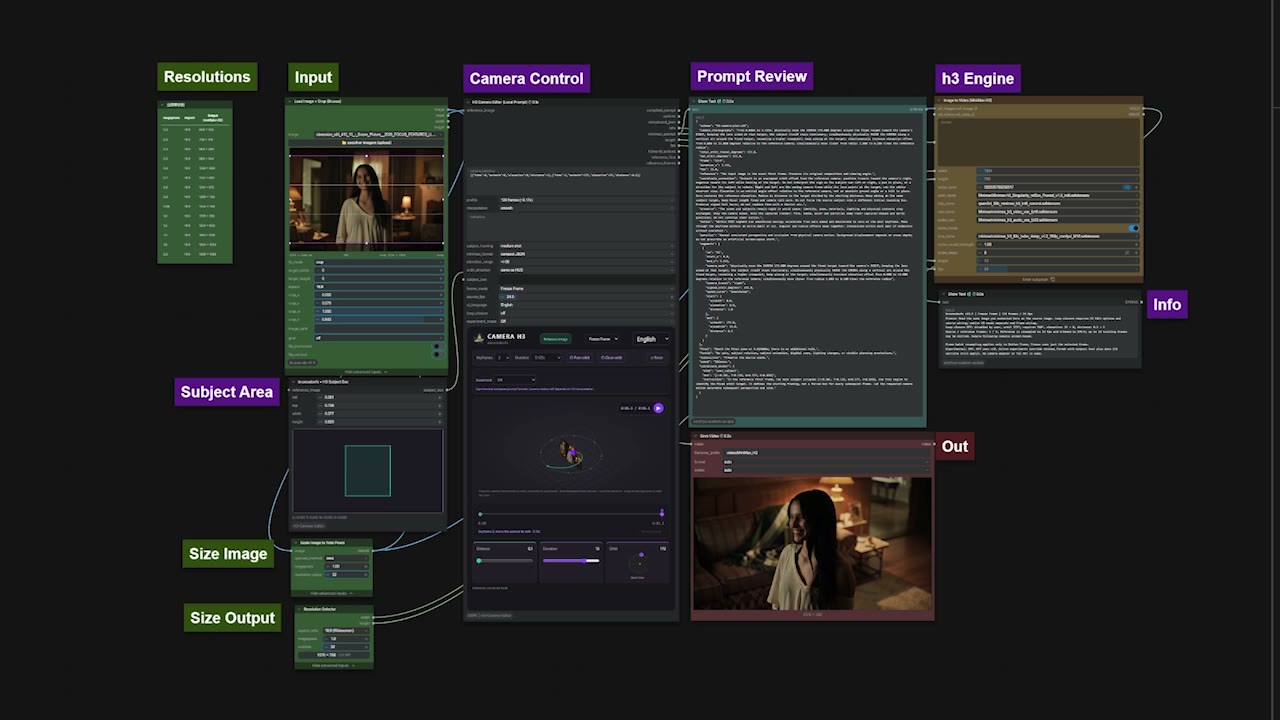
Task: Click the Distance slider in Camera H3
Action: (506, 561)
